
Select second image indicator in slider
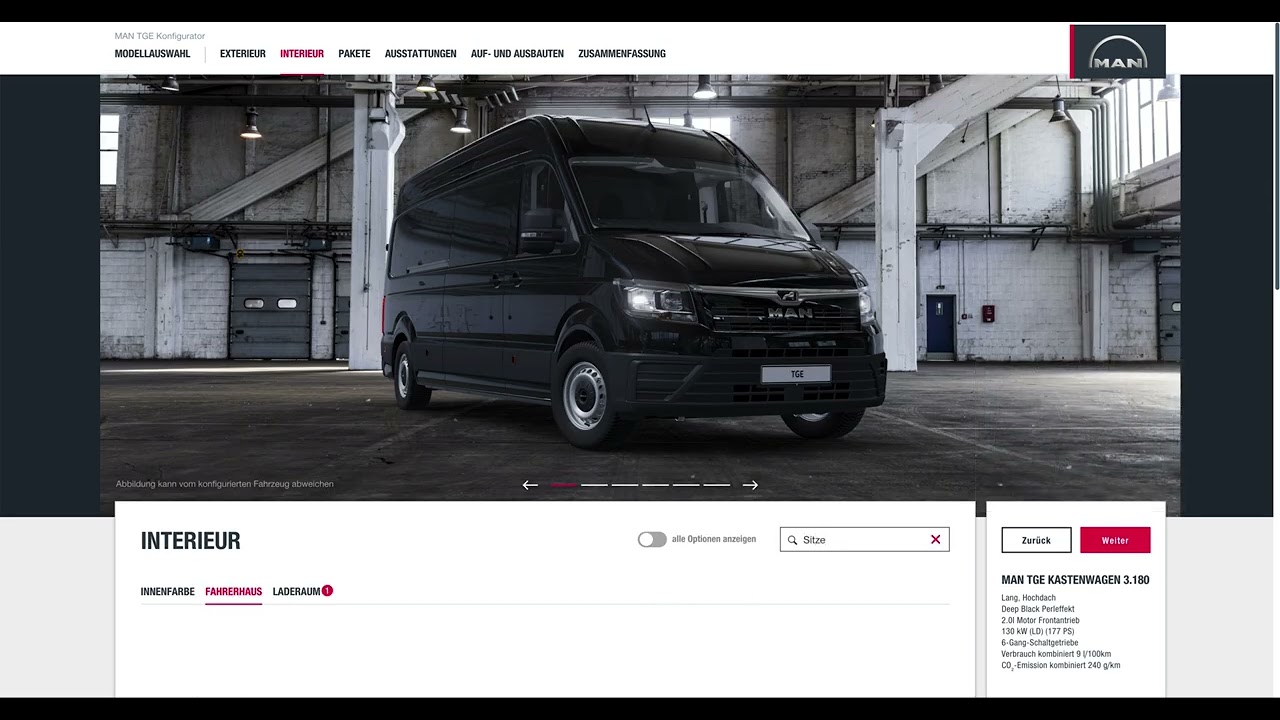coord(594,485)
